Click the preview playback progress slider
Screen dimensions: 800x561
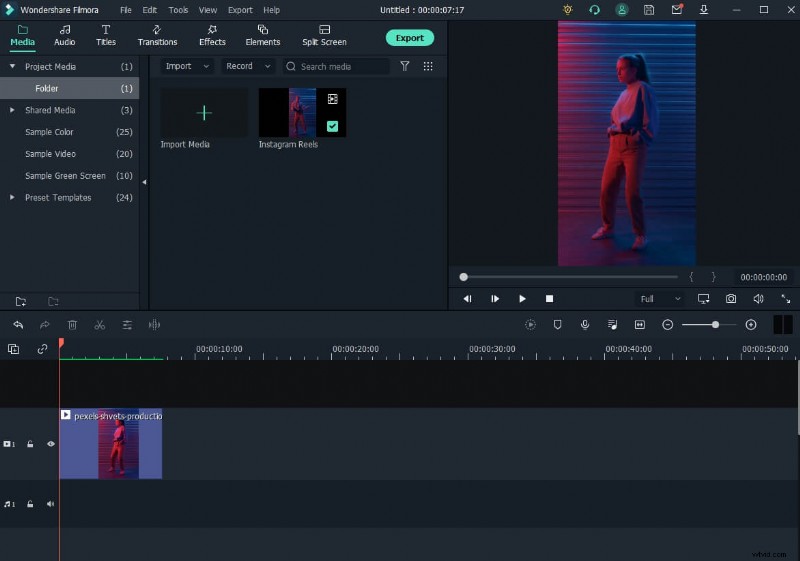pyautogui.click(x=570, y=277)
